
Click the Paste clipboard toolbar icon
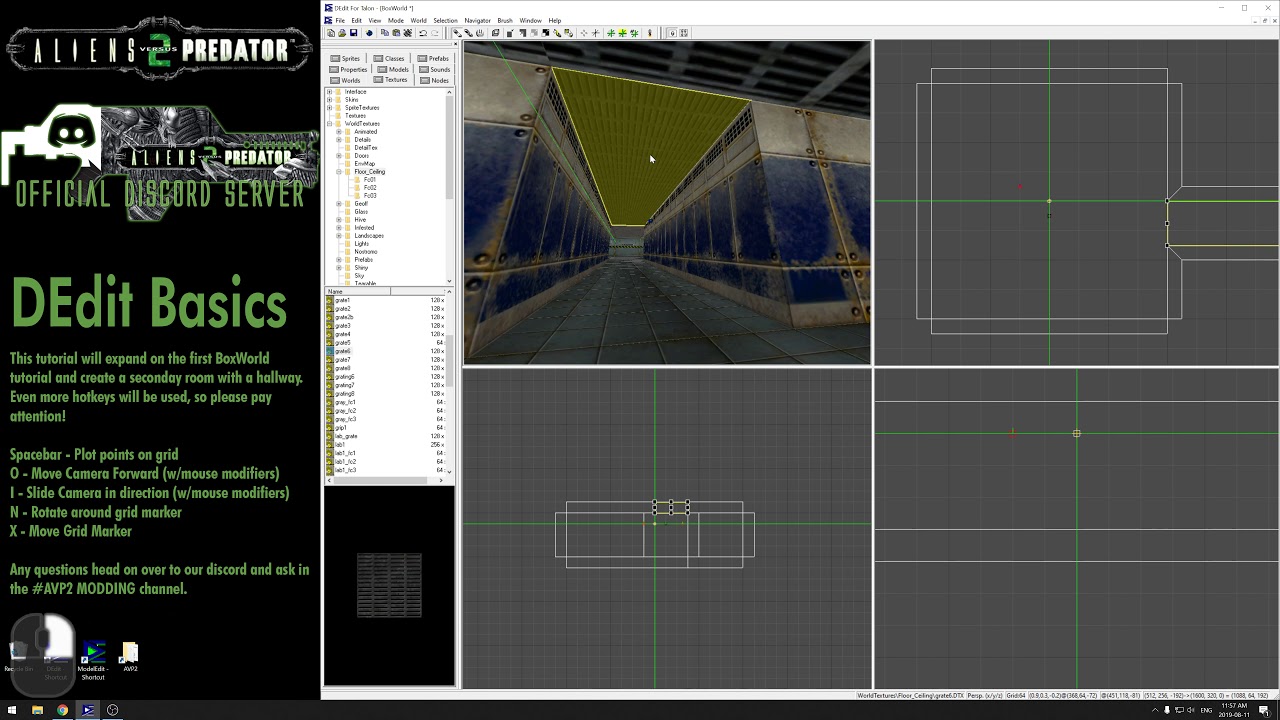(x=396, y=33)
